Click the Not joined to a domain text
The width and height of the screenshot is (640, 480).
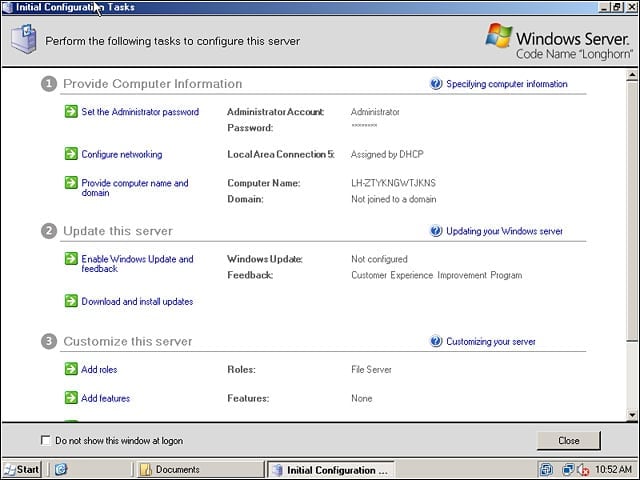tap(393, 199)
